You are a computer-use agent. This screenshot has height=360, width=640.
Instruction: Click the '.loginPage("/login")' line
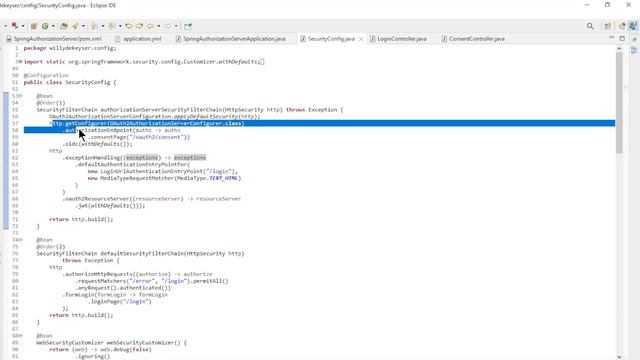[120, 302]
